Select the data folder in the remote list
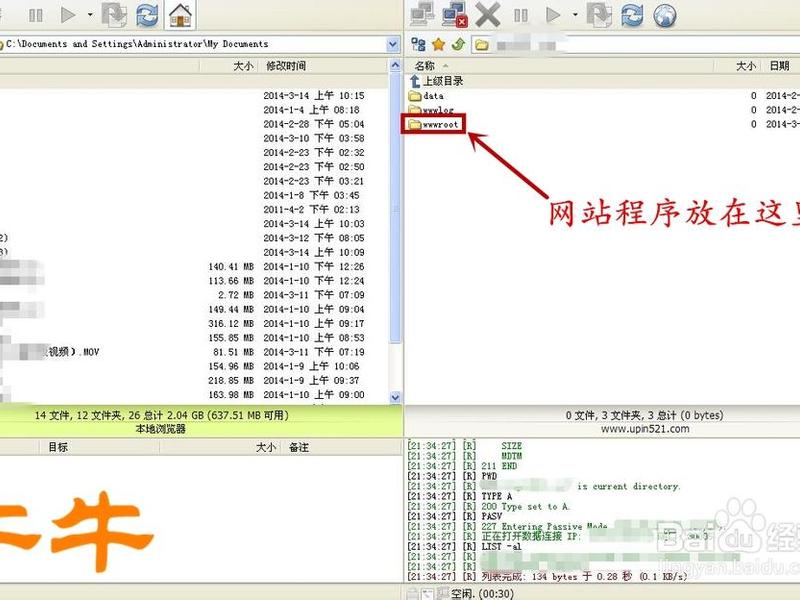The width and height of the screenshot is (800, 600). click(x=427, y=96)
